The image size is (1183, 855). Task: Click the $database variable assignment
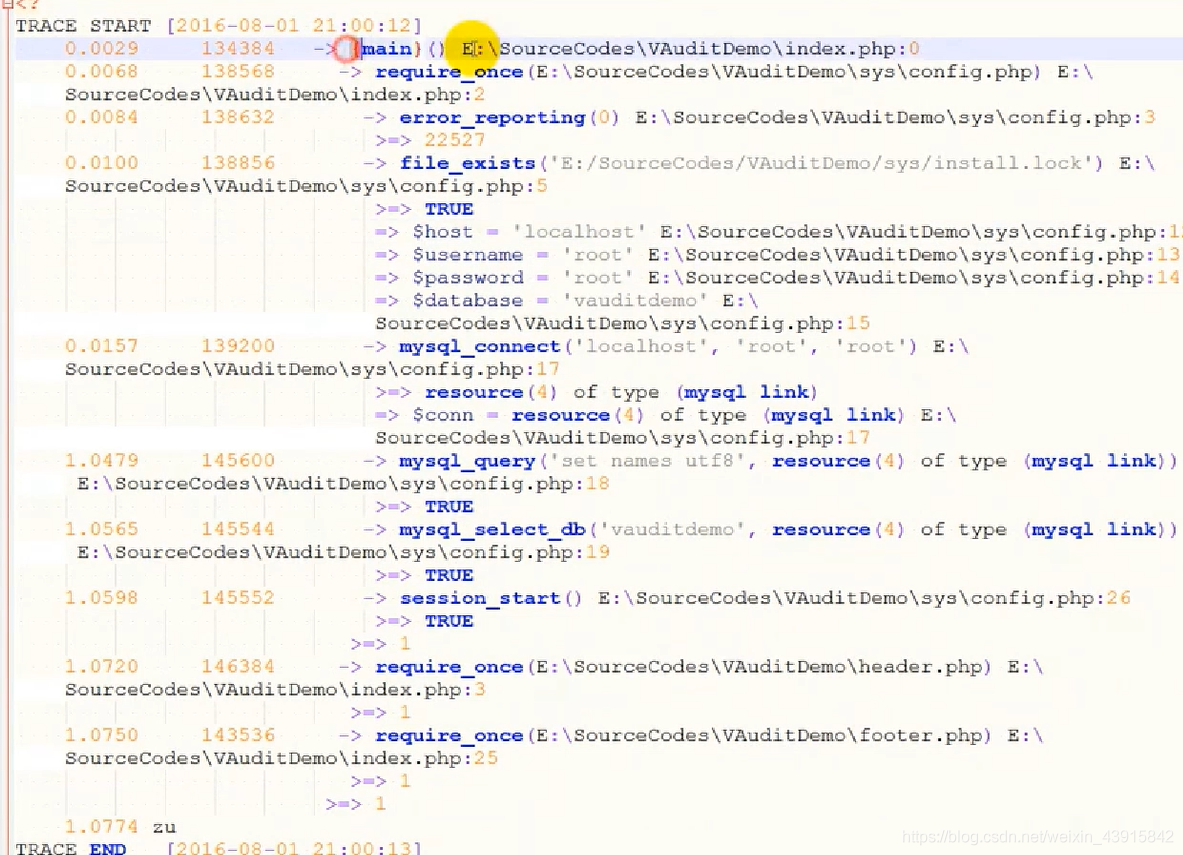[x=559, y=301]
